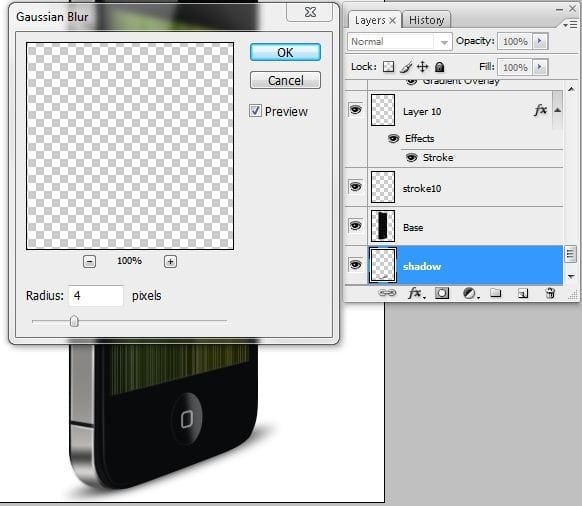Select the shadow layer name
The width and height of the screenshot is (582, 506).
point(422,267)
